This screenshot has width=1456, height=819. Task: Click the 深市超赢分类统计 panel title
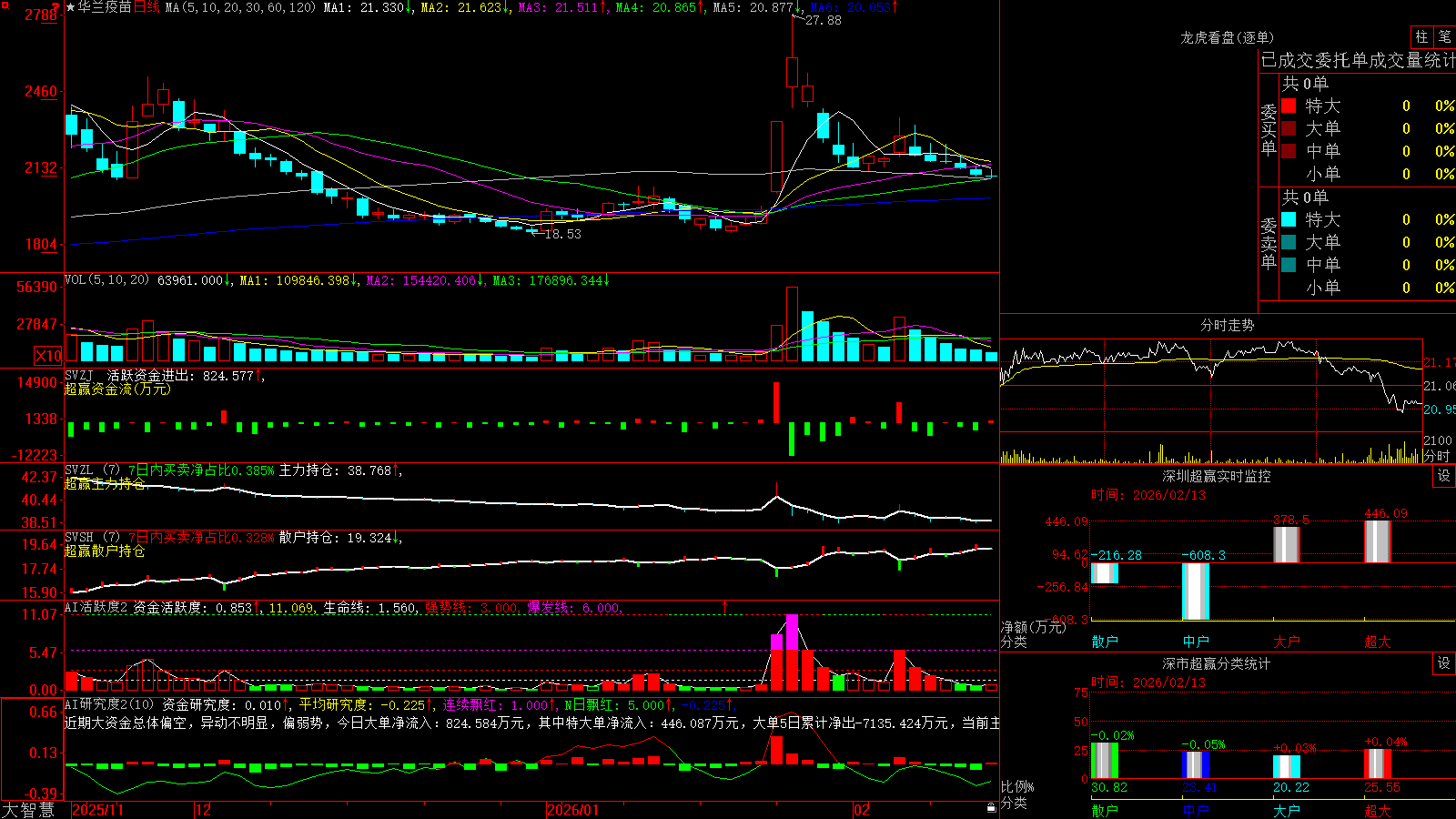[1217, 663]
